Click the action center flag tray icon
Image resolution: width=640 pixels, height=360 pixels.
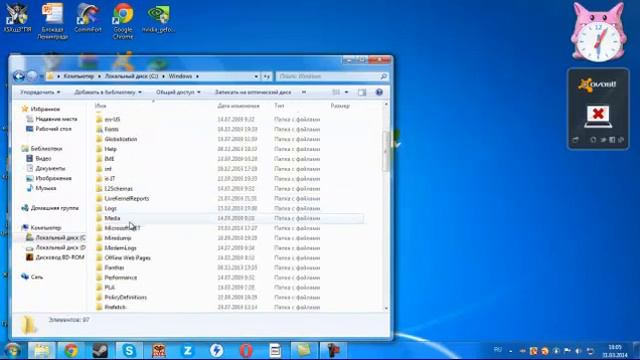567,351
